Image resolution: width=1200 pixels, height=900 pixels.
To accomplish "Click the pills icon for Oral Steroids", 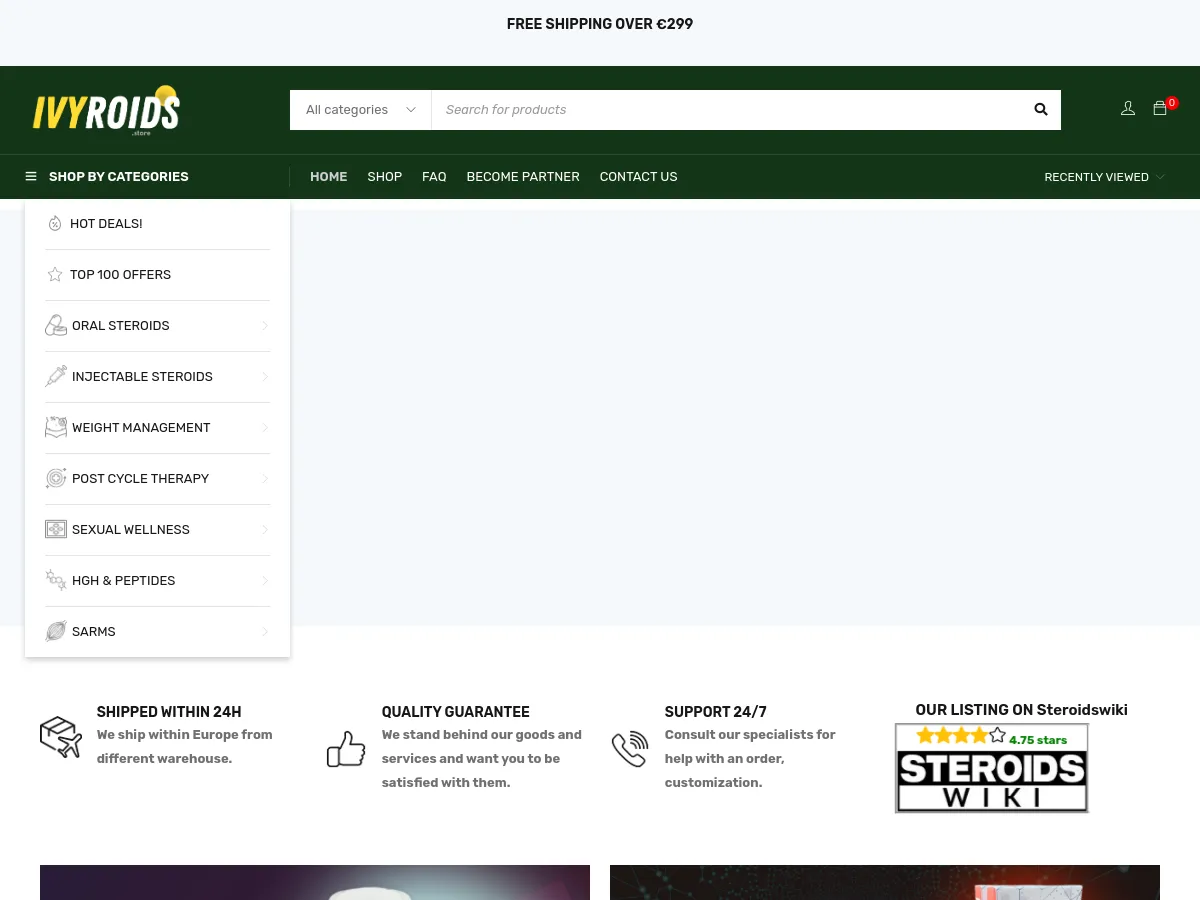I will 56,326.
